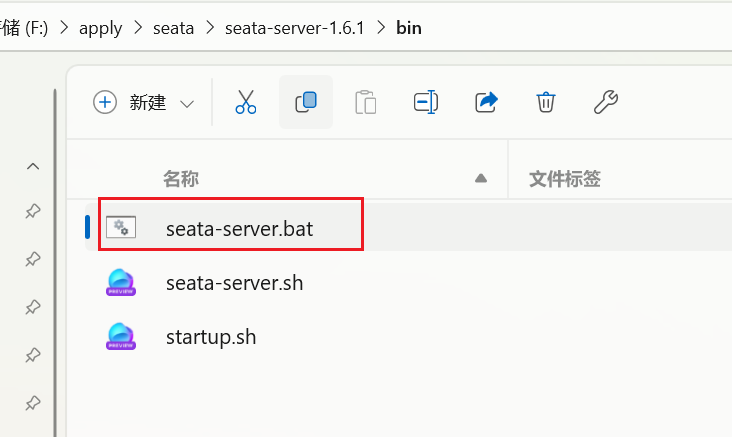The image size is (732, 437).
Task: Click the startup.sh file icon
Action: click(x=121, y=336)
